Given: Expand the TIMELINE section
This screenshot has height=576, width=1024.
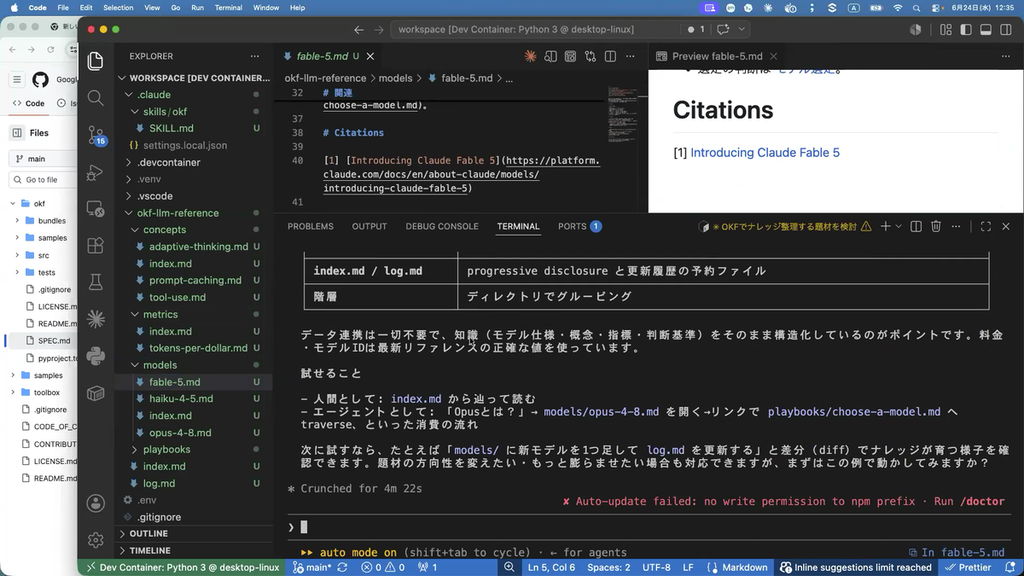Looking at the screenshot, I should coord(150,551).
